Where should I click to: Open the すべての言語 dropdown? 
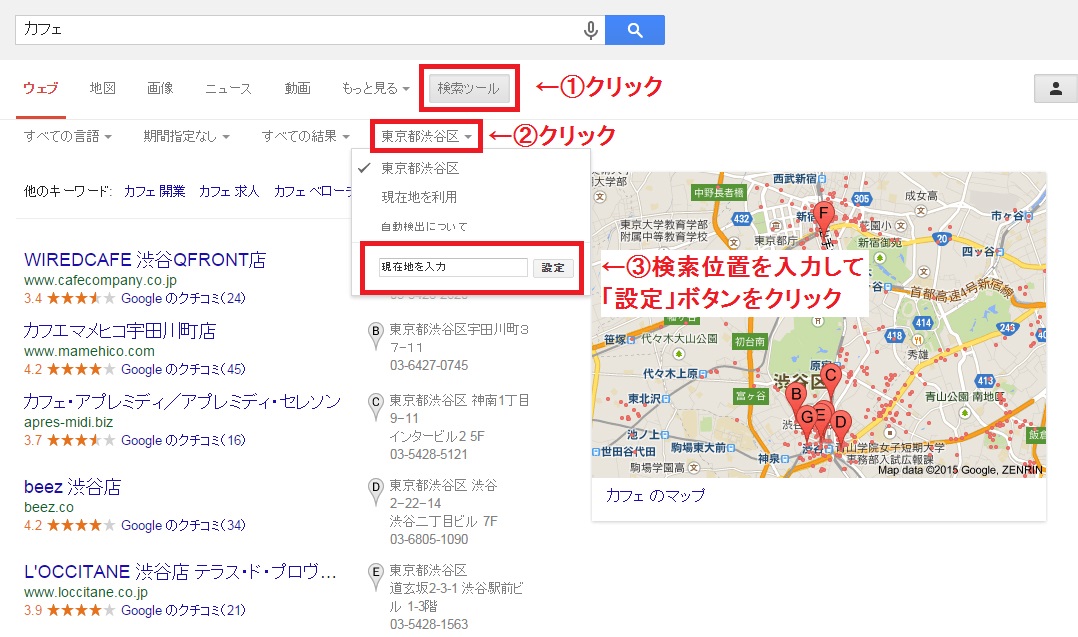(x=67, y=137)
